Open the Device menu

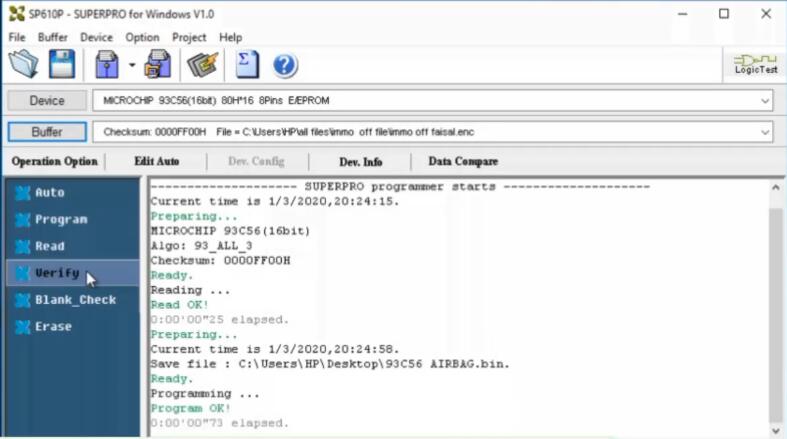click(96, 38)
